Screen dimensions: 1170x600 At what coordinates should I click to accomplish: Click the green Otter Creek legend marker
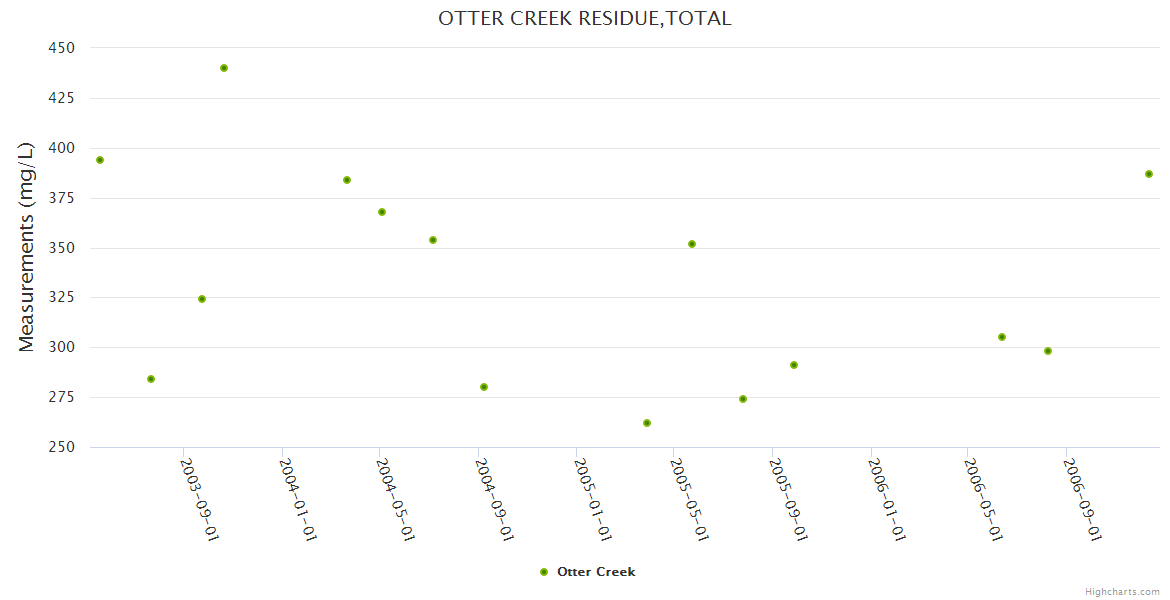pos(544,572)
